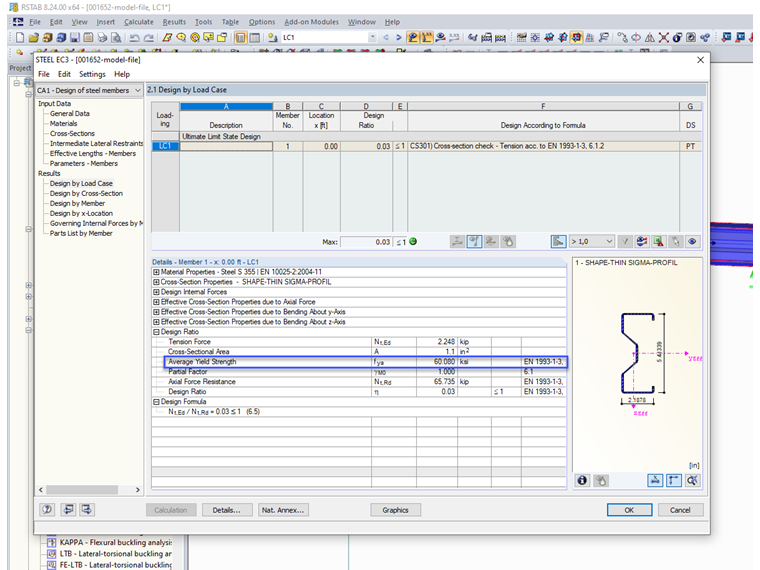Screen dimensions: 760x570
Task: Select Effective Lengths - Members tree item
Action: pos(92,154)
